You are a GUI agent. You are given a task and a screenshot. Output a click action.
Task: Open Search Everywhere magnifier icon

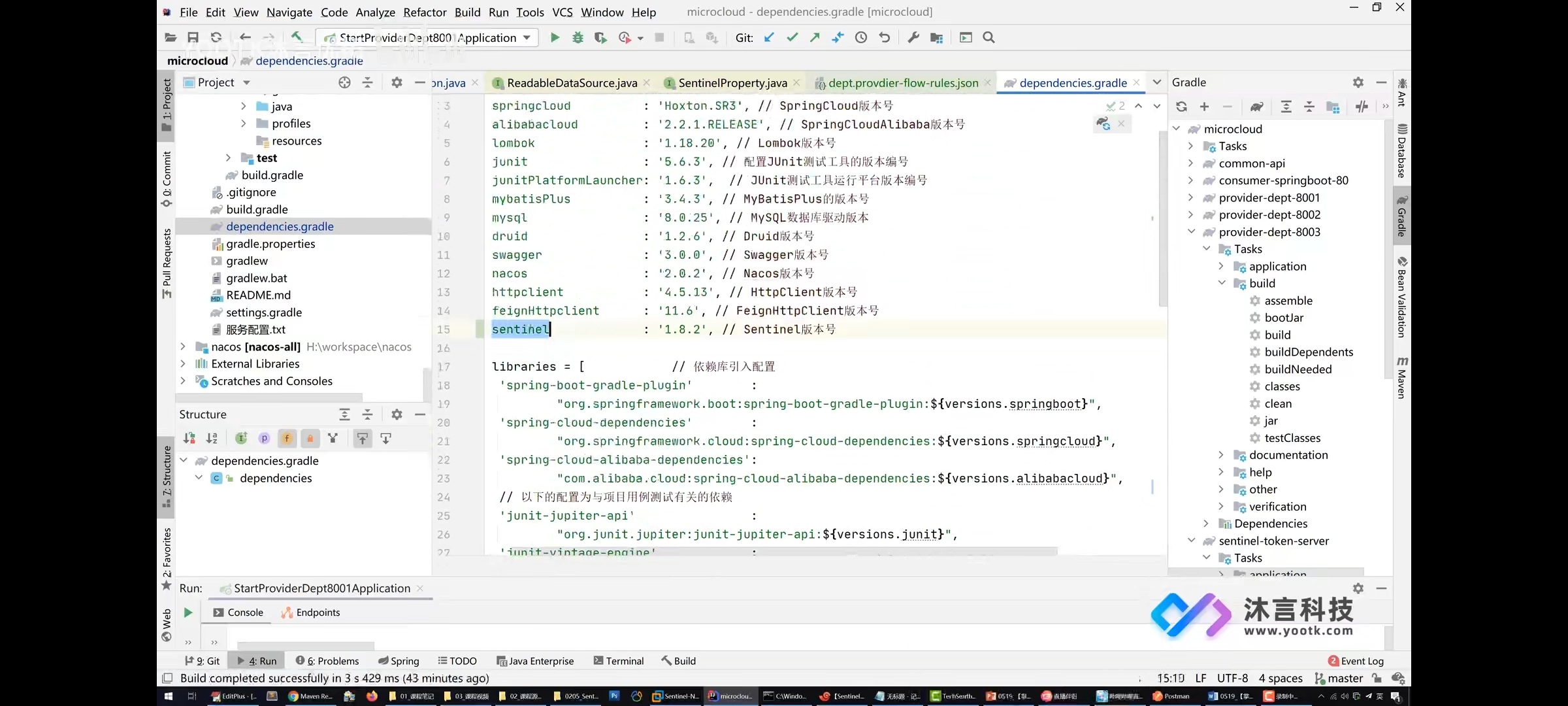pyautogui.click(x=988, y=38)
